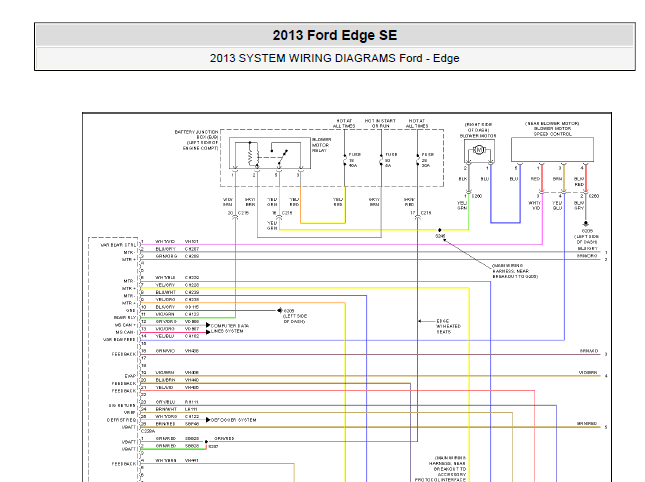This screenshot has width=645, height=482.
Task: Click the 'BLK/GRY' label above right-side G205 ground
Action: 579,205
